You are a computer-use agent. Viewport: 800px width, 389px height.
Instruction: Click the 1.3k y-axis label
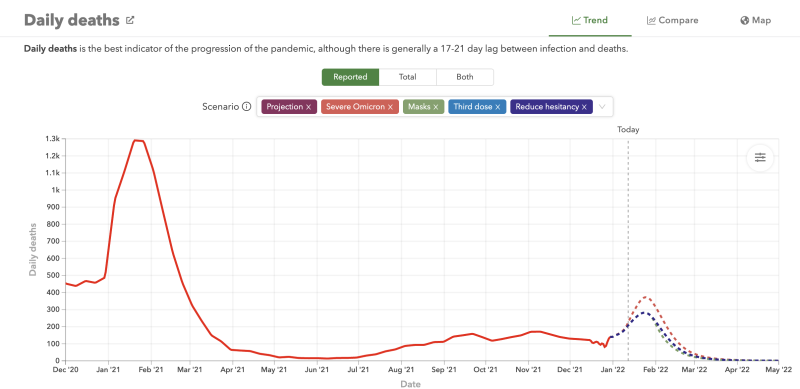tap(52, 139)
